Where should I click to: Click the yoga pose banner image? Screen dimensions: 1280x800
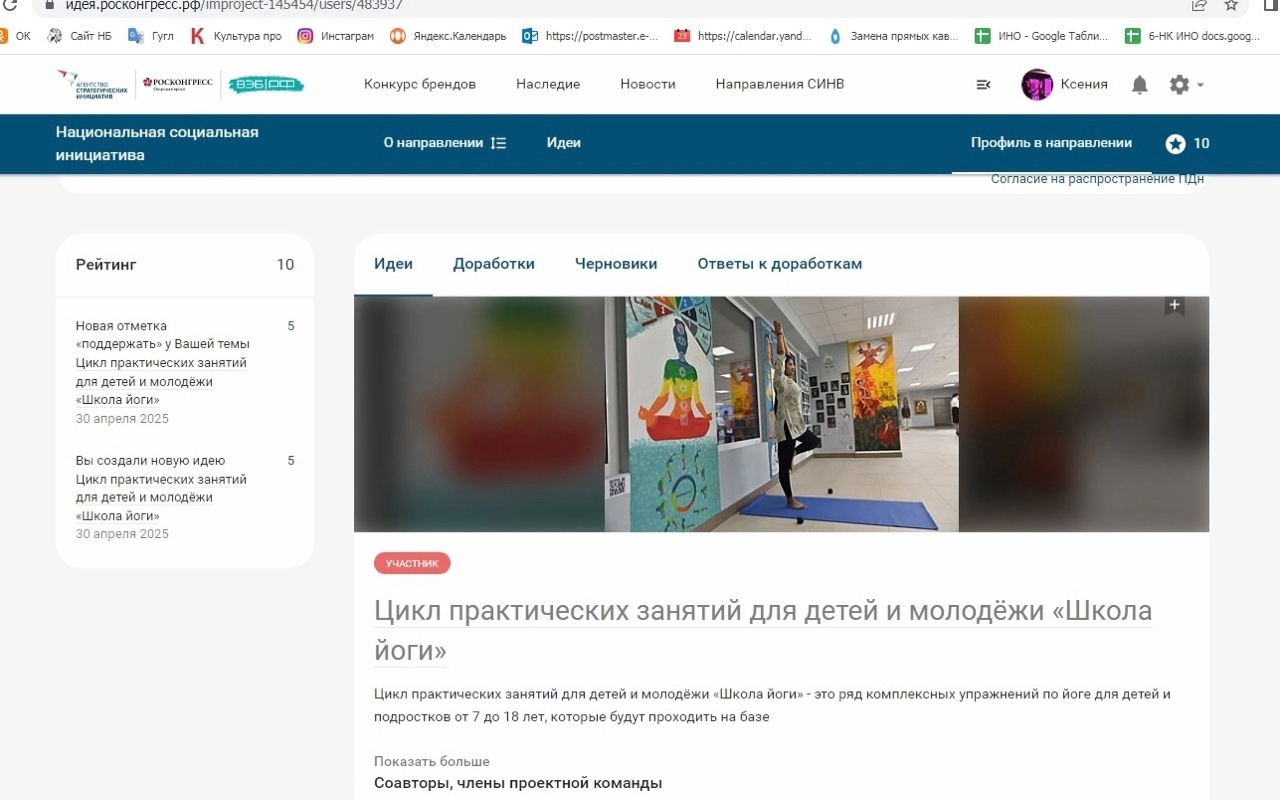781,414
